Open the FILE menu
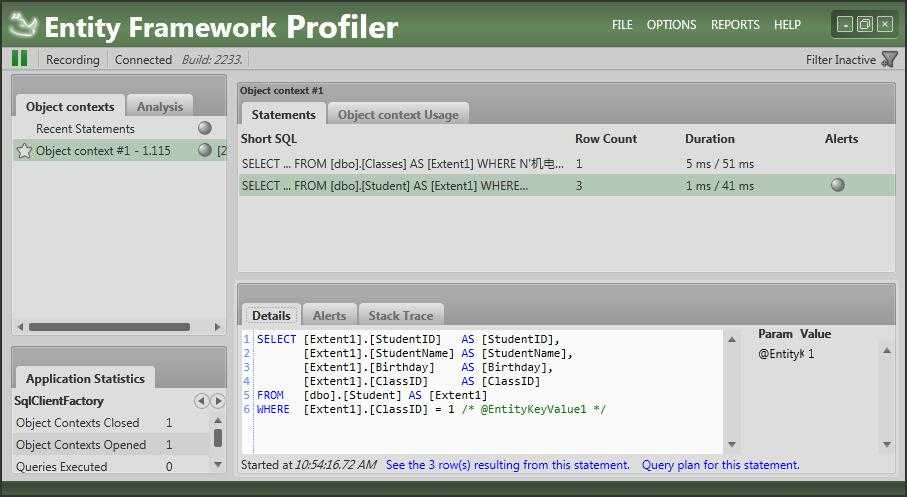This screenshot has height=497, width=907. click(x=622, y=25)
